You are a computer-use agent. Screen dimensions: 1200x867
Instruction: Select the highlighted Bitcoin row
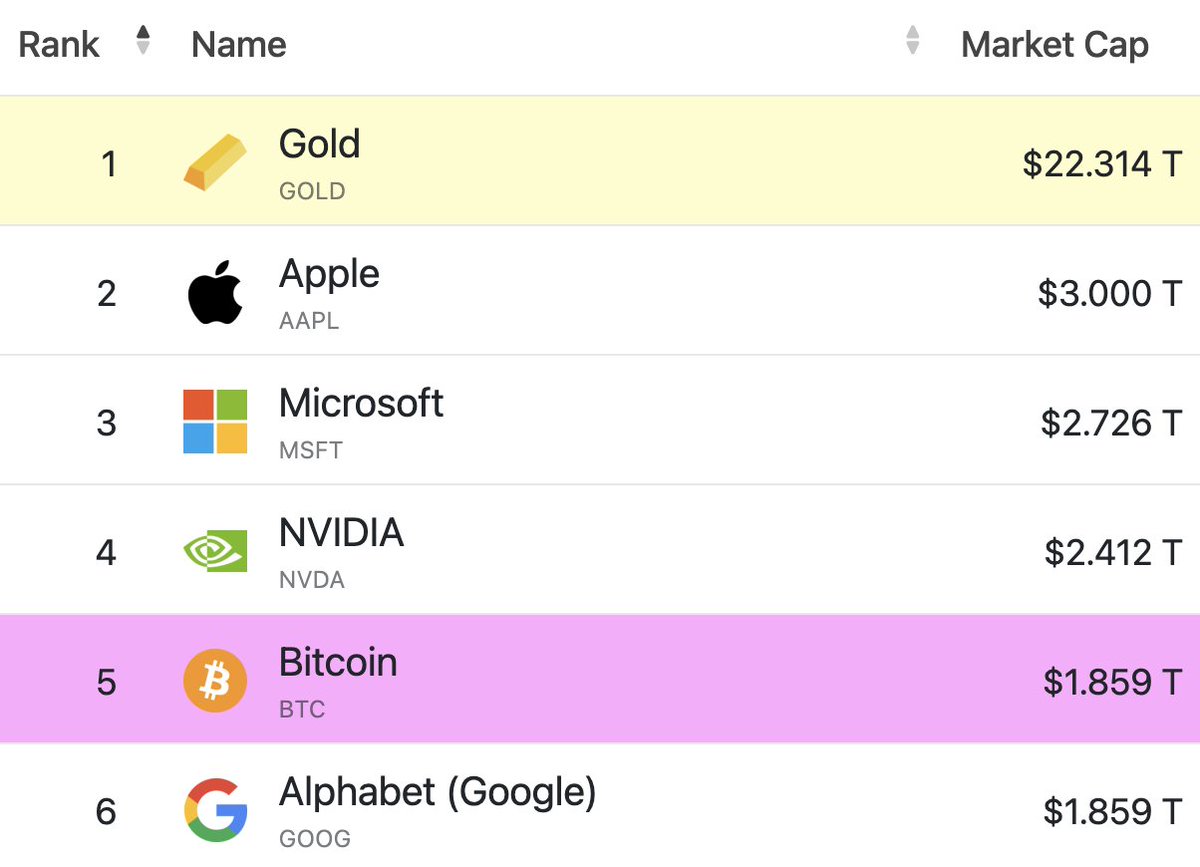[600, 680]
